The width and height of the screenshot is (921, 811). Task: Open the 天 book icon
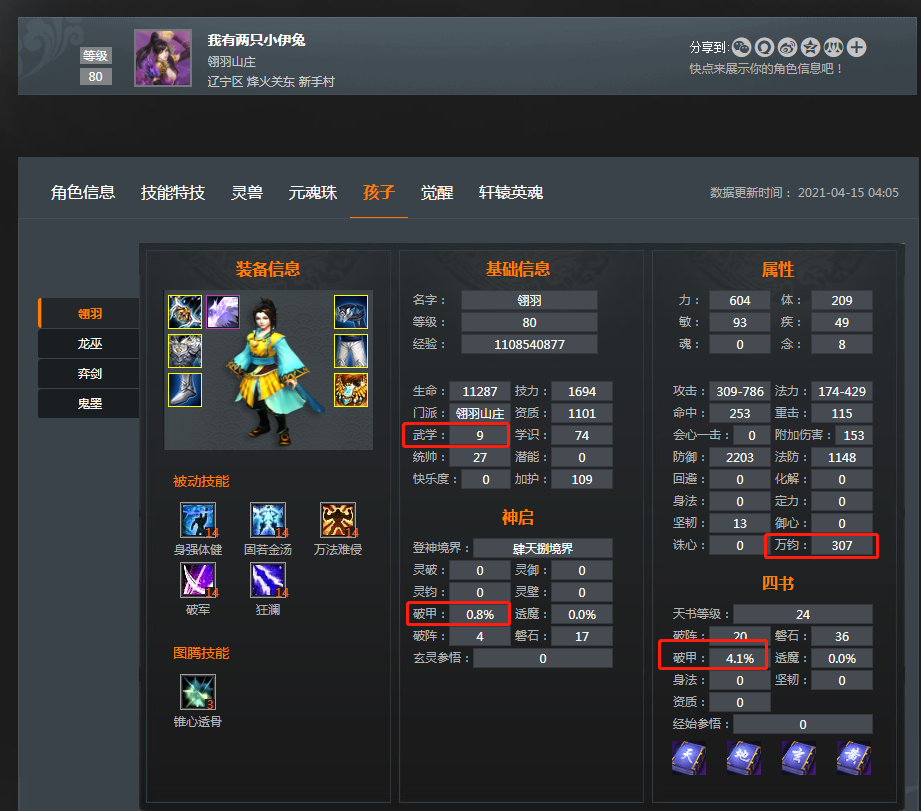[x=688, y=758]
